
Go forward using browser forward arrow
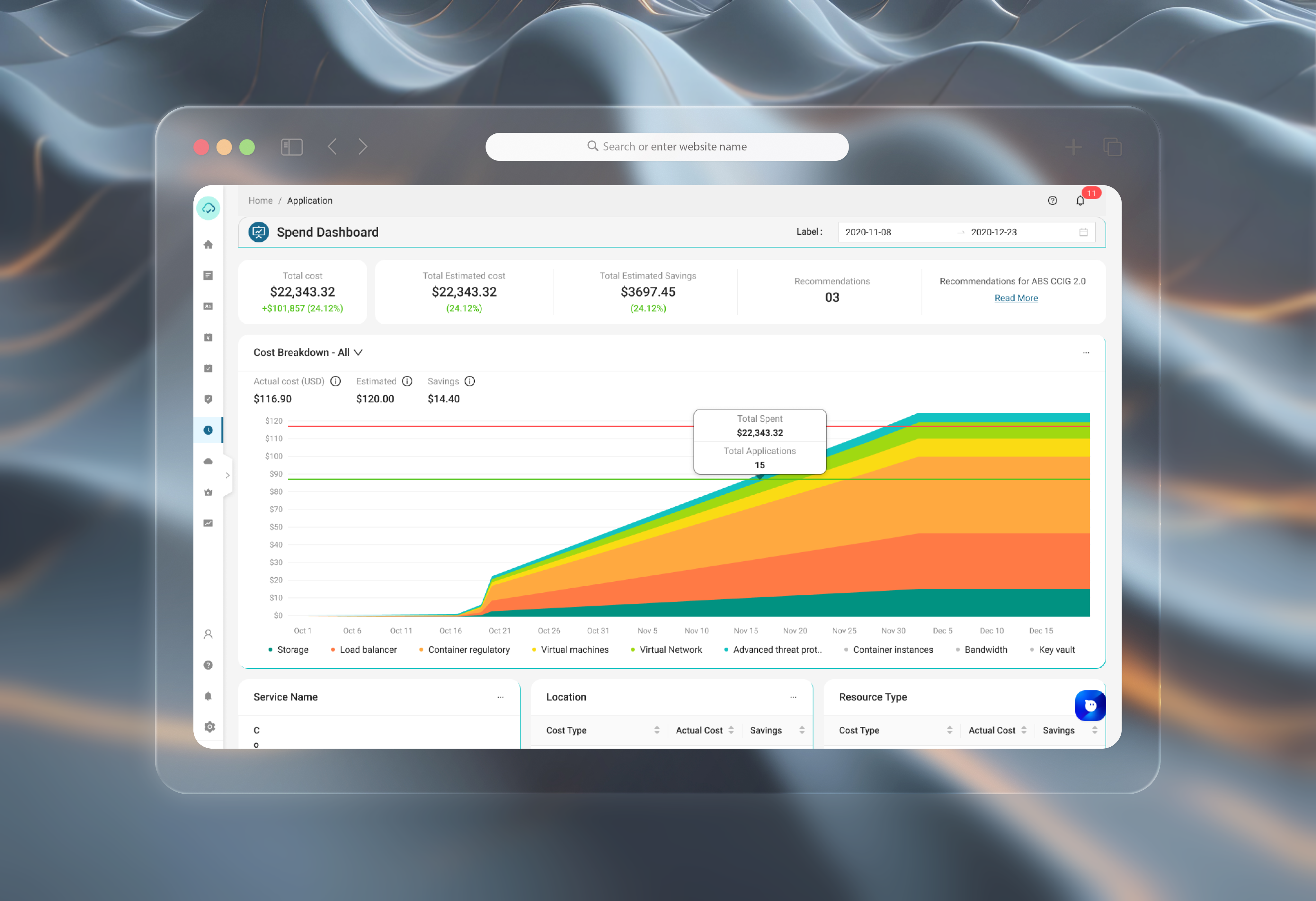tap(363, 147)
